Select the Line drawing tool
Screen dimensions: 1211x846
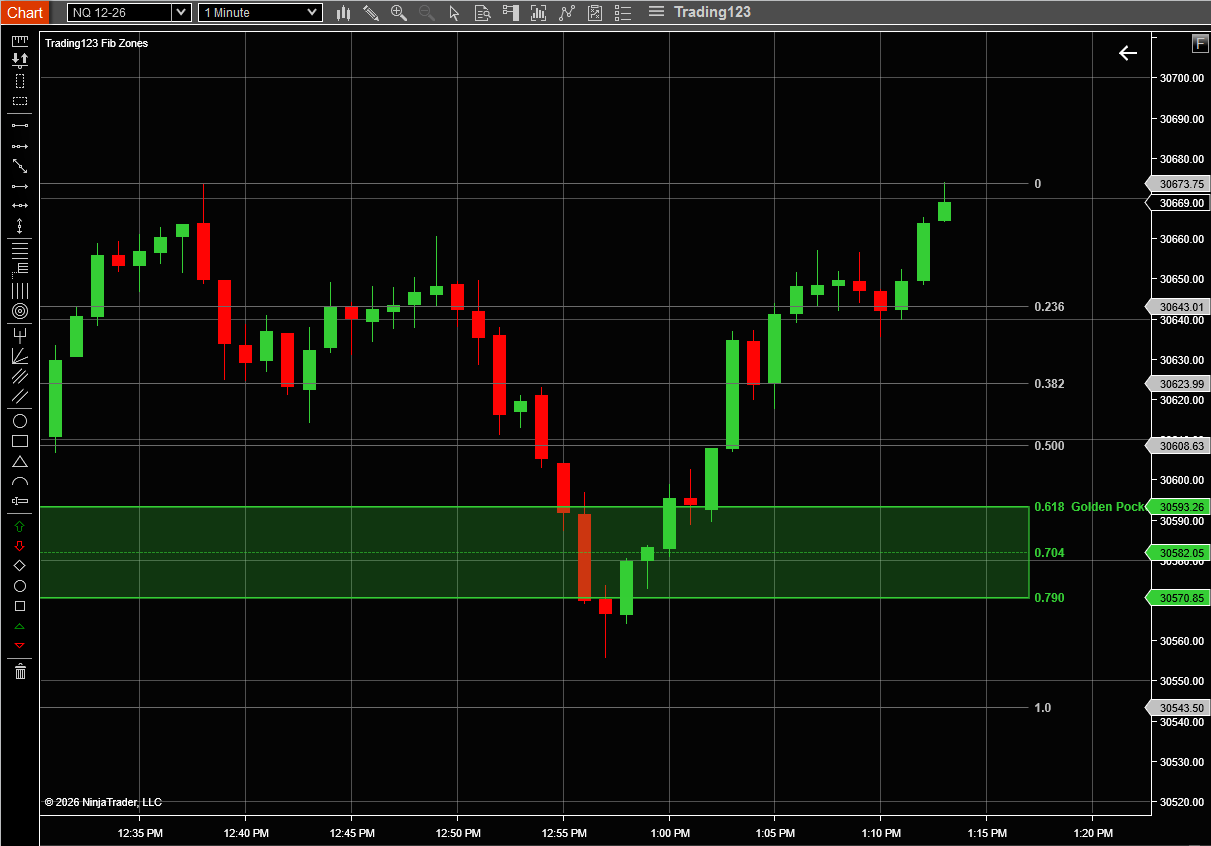(20, 125)
